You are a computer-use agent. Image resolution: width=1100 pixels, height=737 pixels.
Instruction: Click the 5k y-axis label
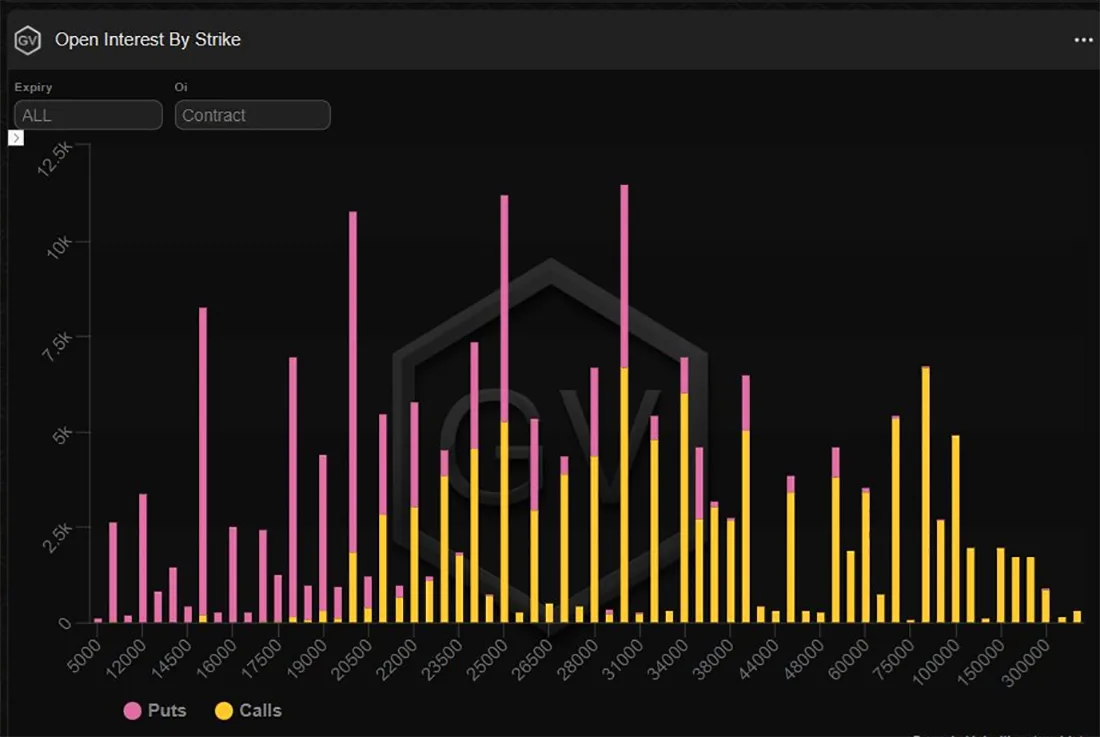click(62, 435)
